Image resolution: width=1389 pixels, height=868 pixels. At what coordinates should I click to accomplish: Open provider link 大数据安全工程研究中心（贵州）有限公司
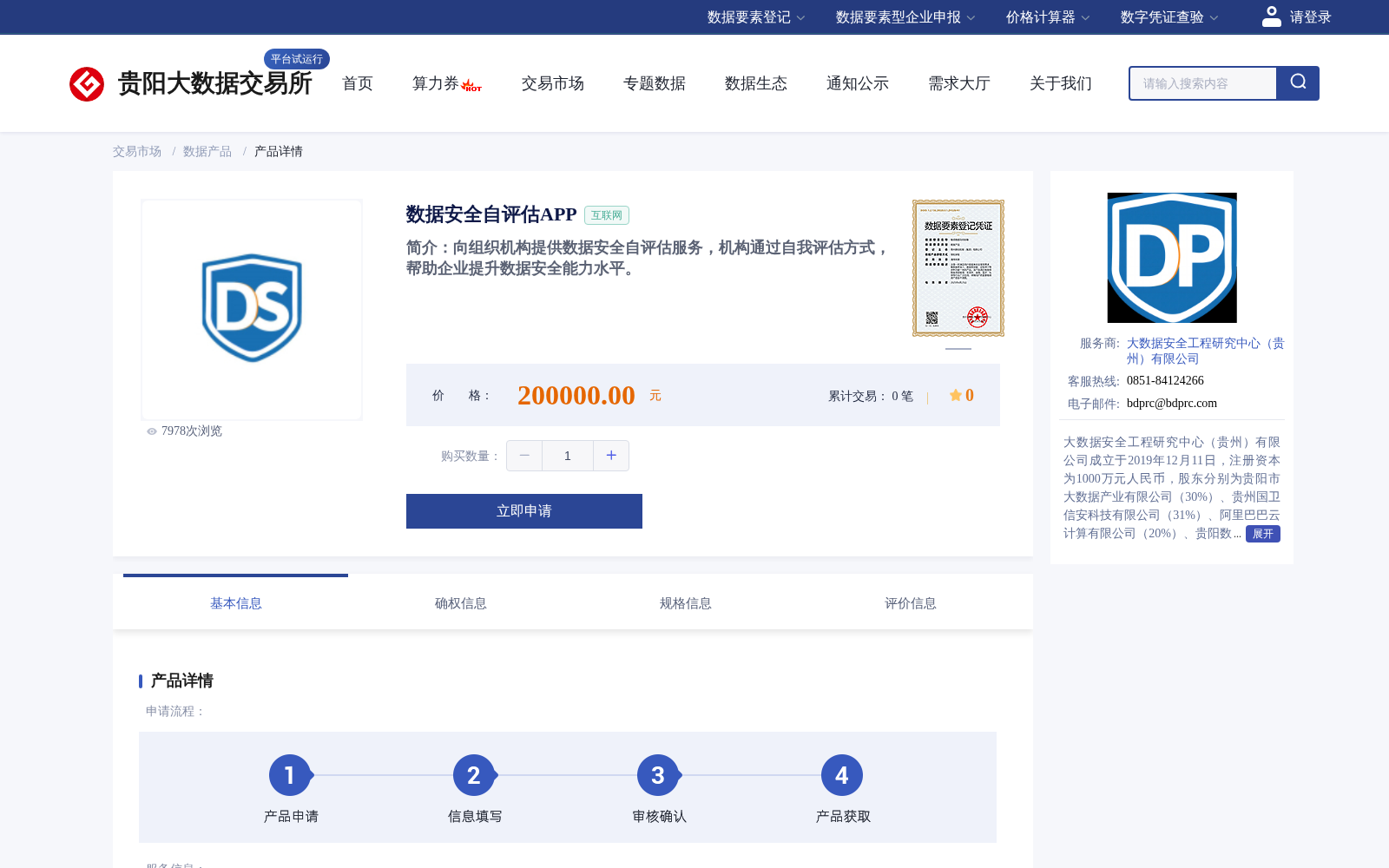[1206, 351]
